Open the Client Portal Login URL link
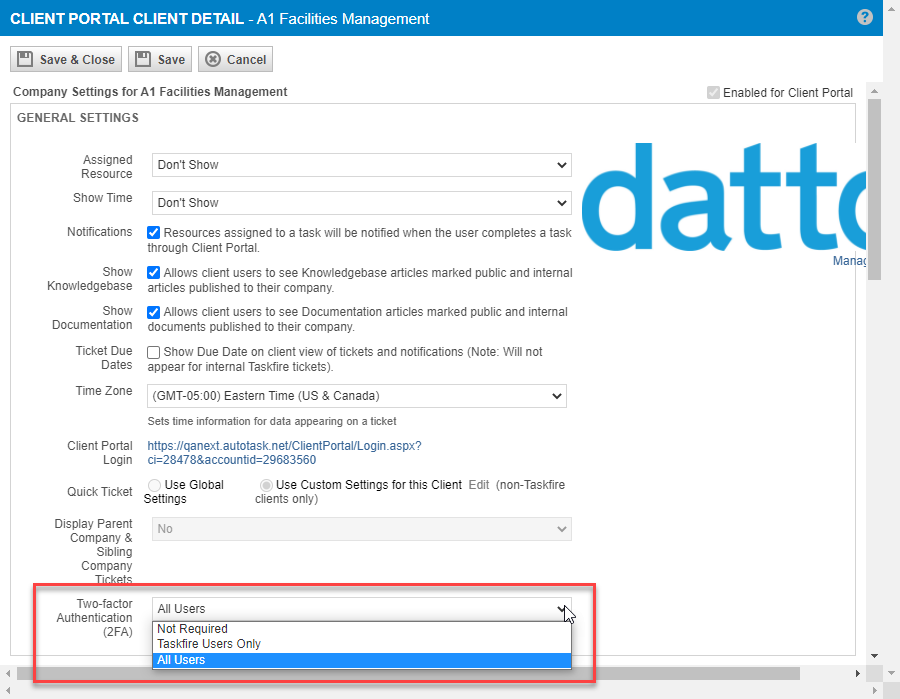900x699 pixels. point(284,453)
